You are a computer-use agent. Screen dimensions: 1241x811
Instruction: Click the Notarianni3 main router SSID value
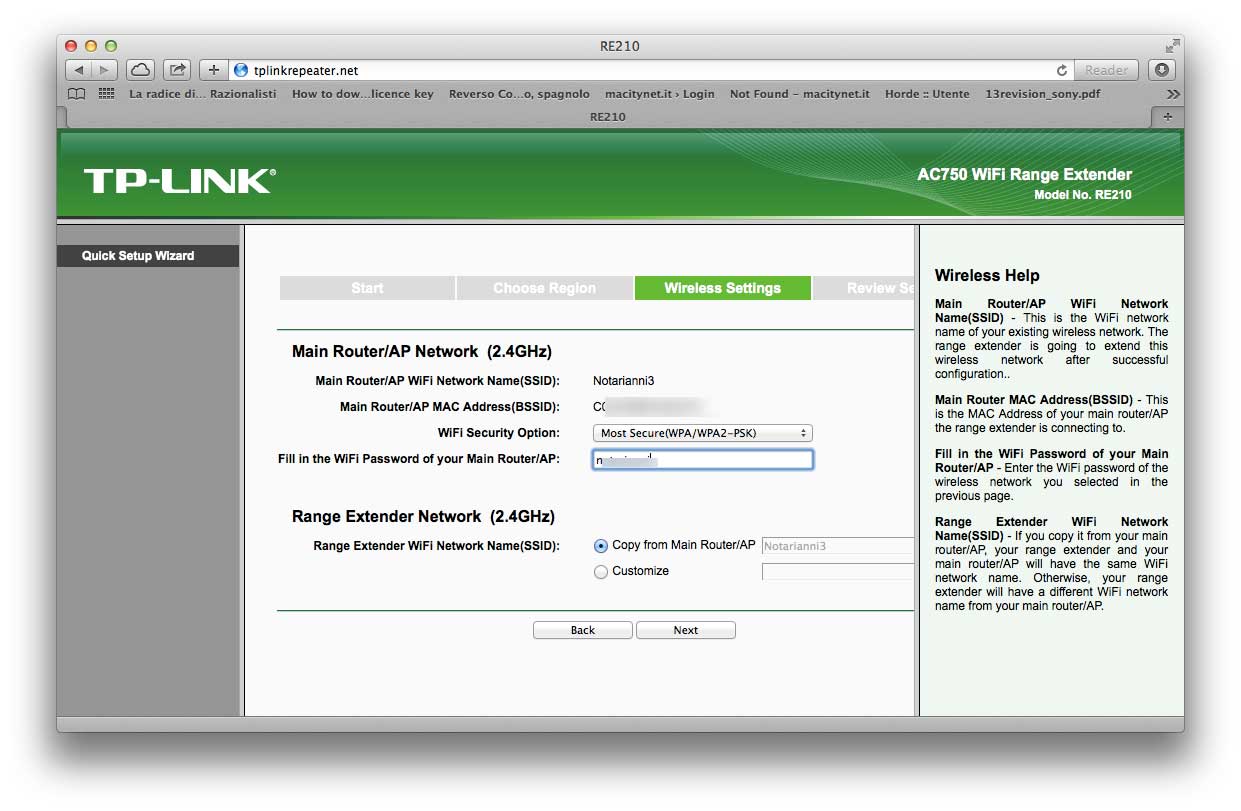(623, 381)
